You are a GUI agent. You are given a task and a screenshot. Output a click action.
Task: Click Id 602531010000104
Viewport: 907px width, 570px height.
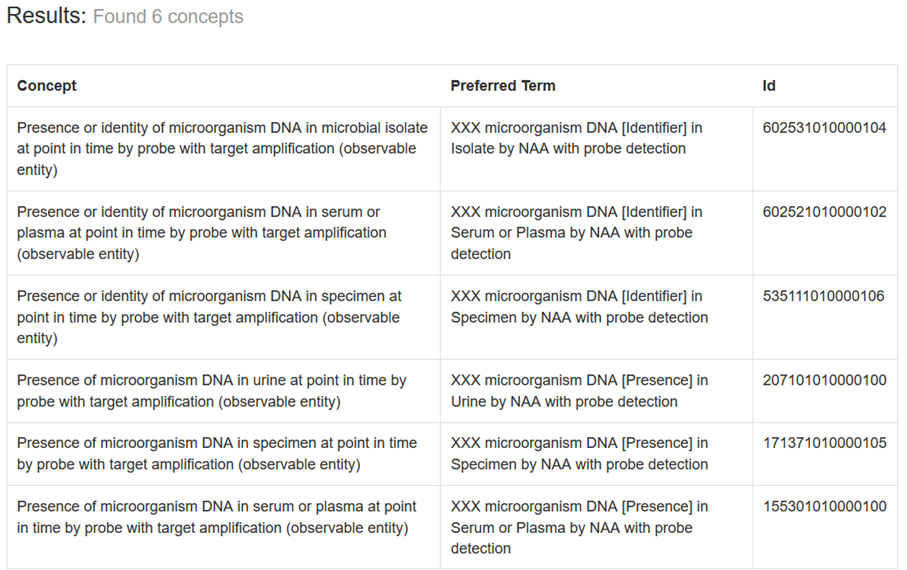tap(824, 128)
